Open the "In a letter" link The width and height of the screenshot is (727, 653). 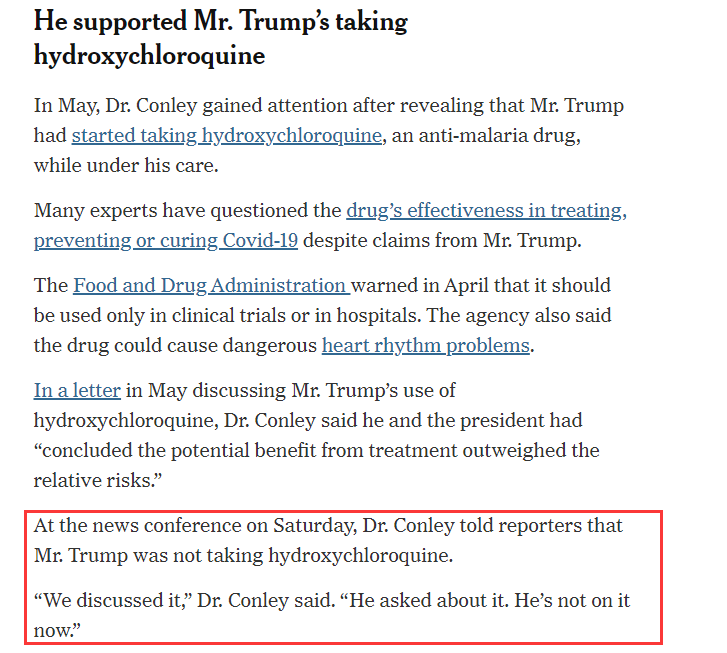click(x=77, y=391)
